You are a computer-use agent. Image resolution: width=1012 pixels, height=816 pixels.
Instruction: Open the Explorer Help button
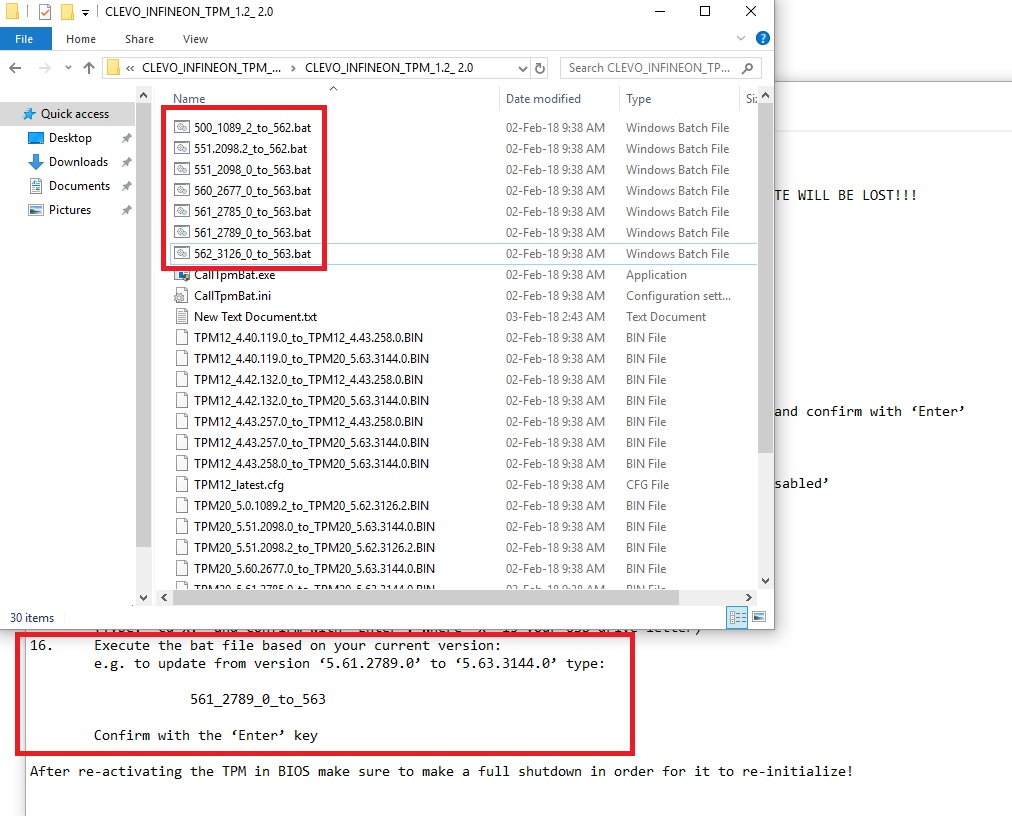click(763, 39)
